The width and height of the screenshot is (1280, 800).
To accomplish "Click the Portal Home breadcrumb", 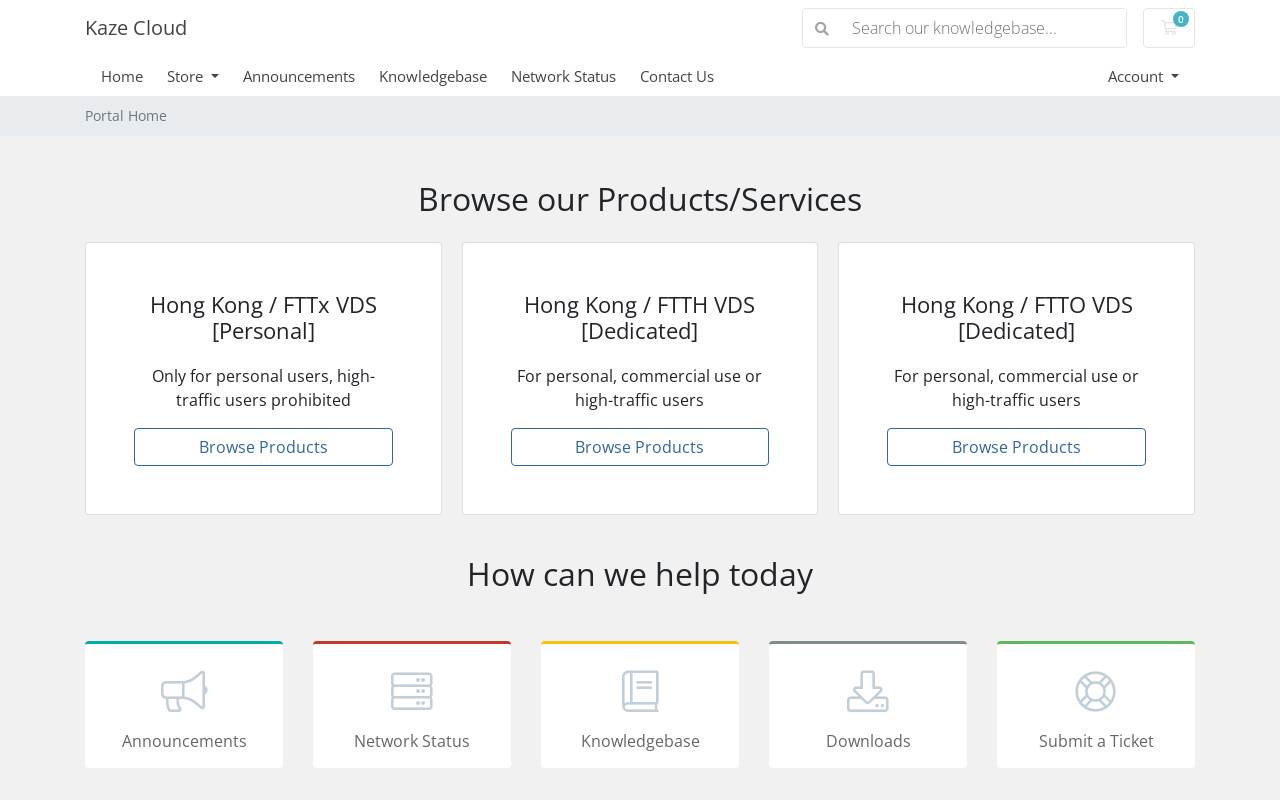I will (x=126, y=116).
